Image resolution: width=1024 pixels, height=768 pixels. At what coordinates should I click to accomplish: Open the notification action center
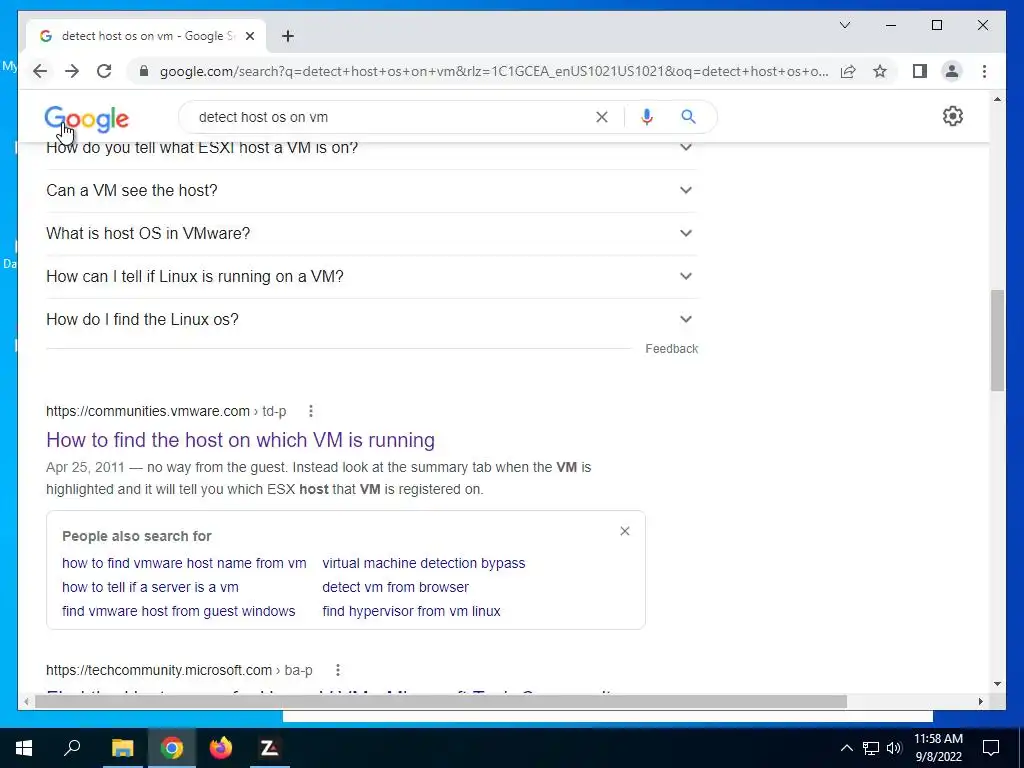click(991, 748)
